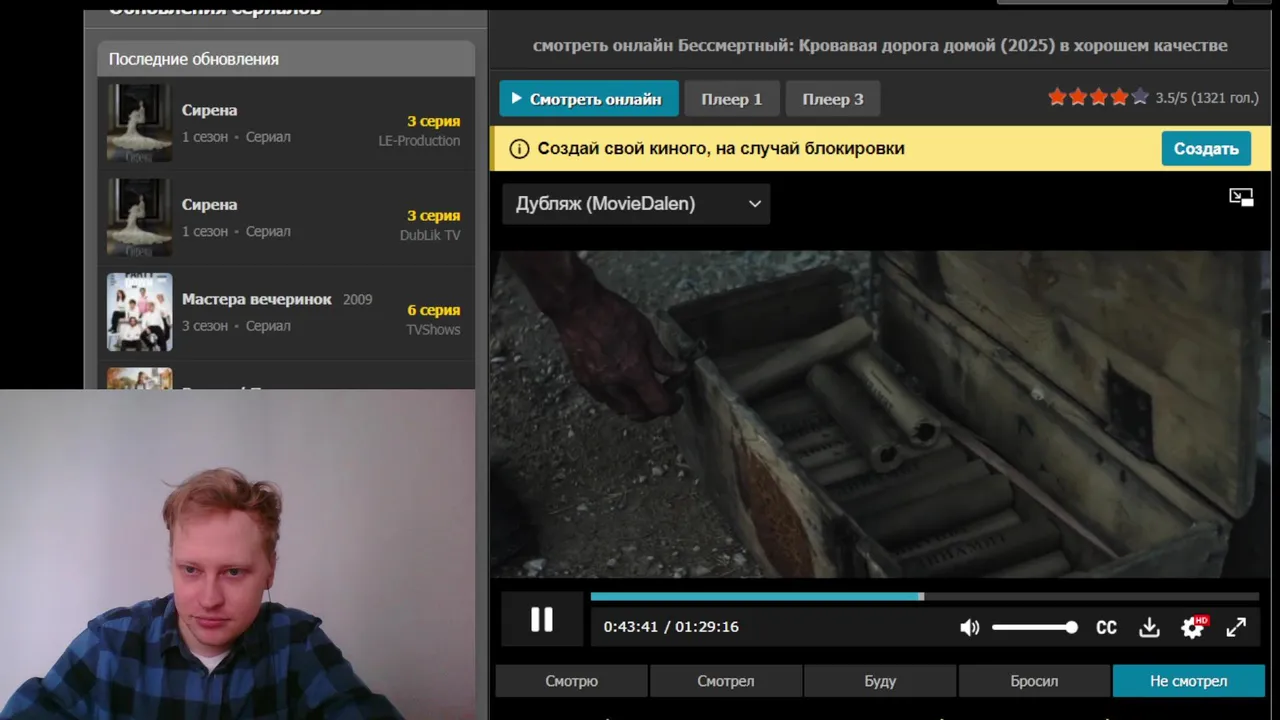Adjust the volume slider

point(1035,627)
